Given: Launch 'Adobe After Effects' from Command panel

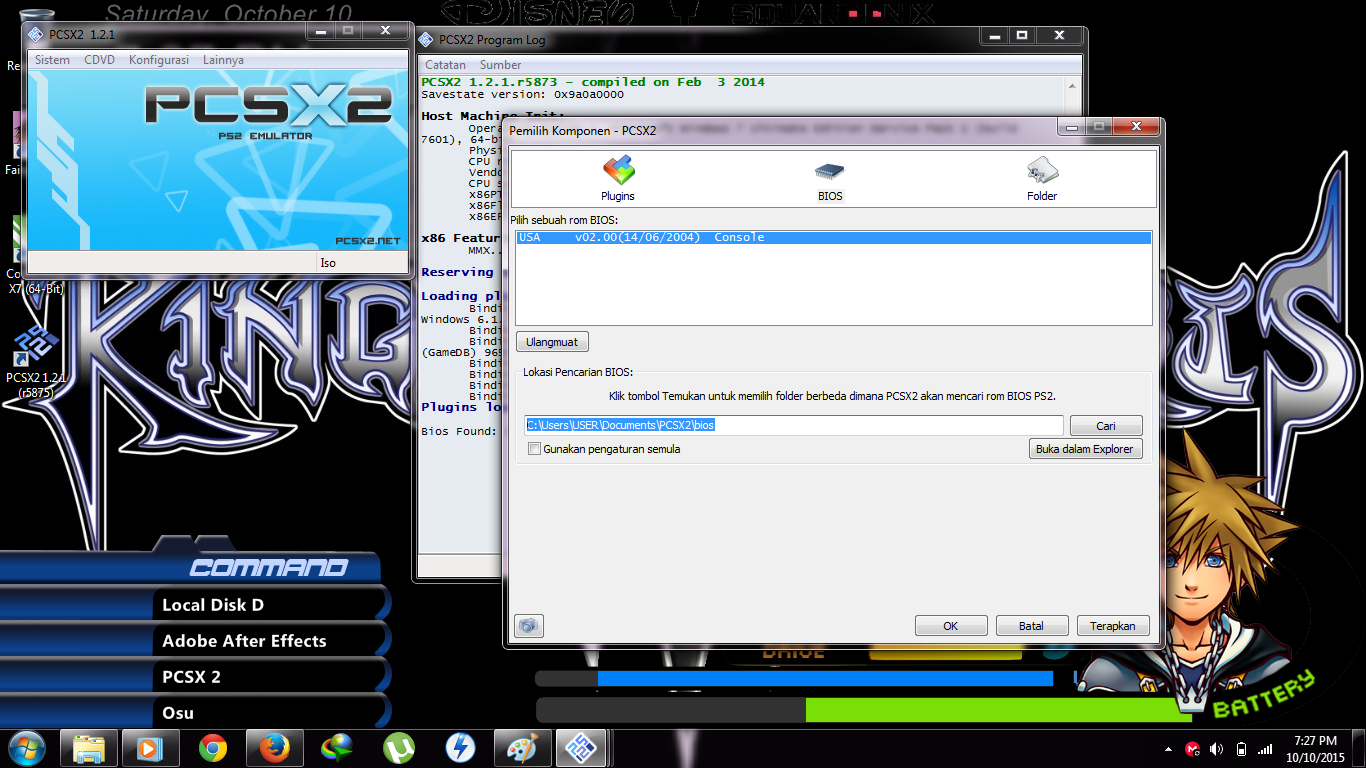Looking at the screenshot, I should click(244, 641).
